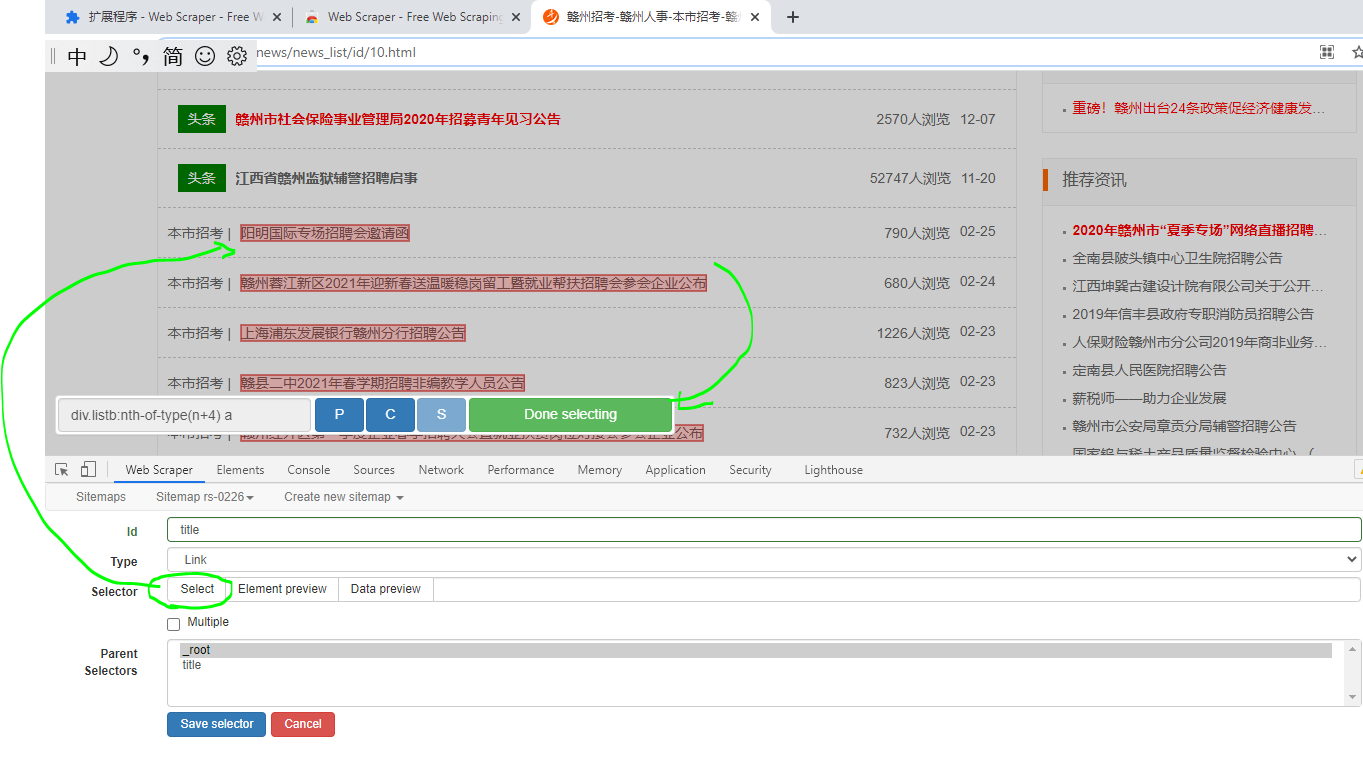Uncheck the Multiple checkbox
Image resolution: width=1363 pixels, height=758 pixels.
coord(173,622)
